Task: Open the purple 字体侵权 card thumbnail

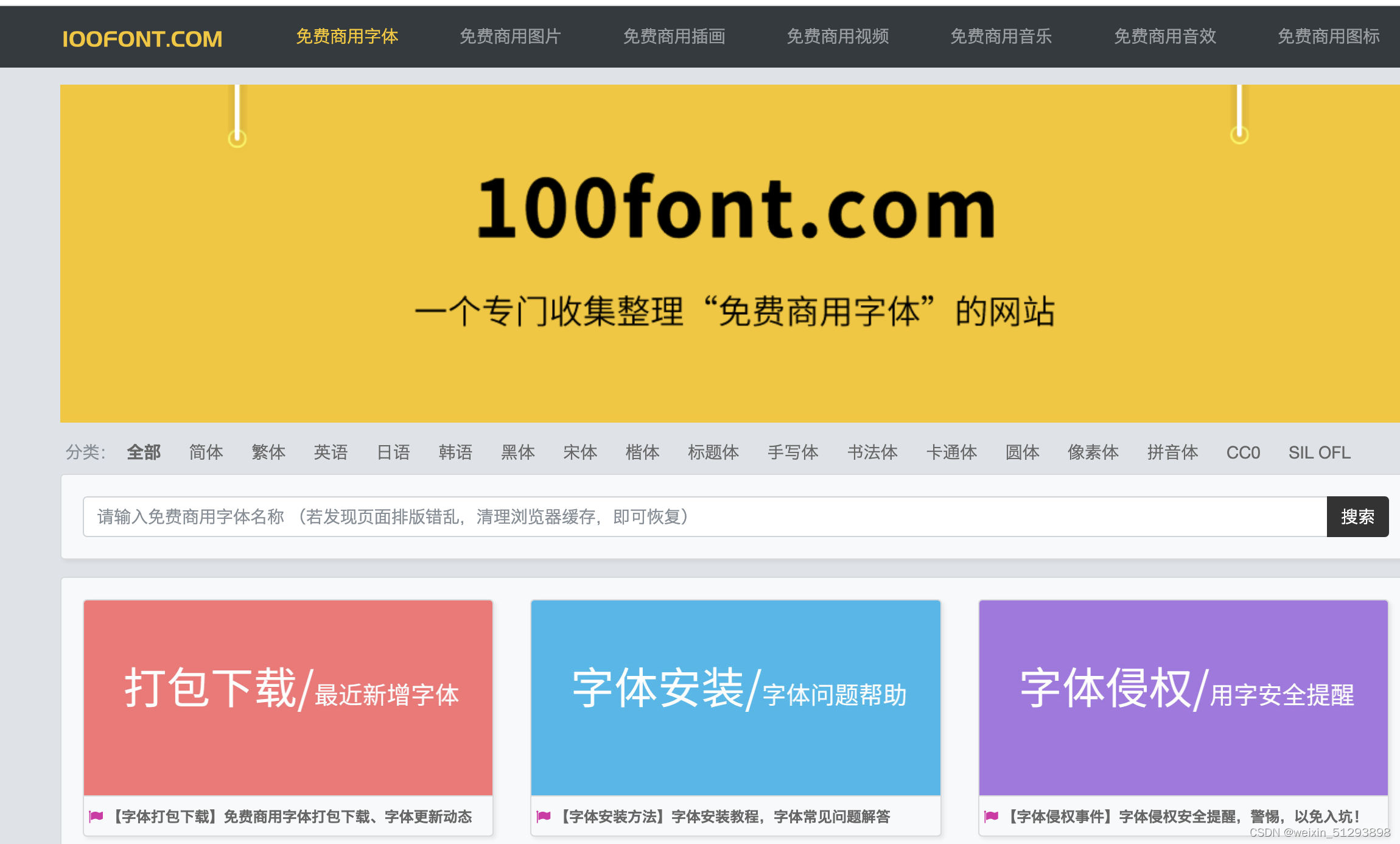Action: 1183,697
